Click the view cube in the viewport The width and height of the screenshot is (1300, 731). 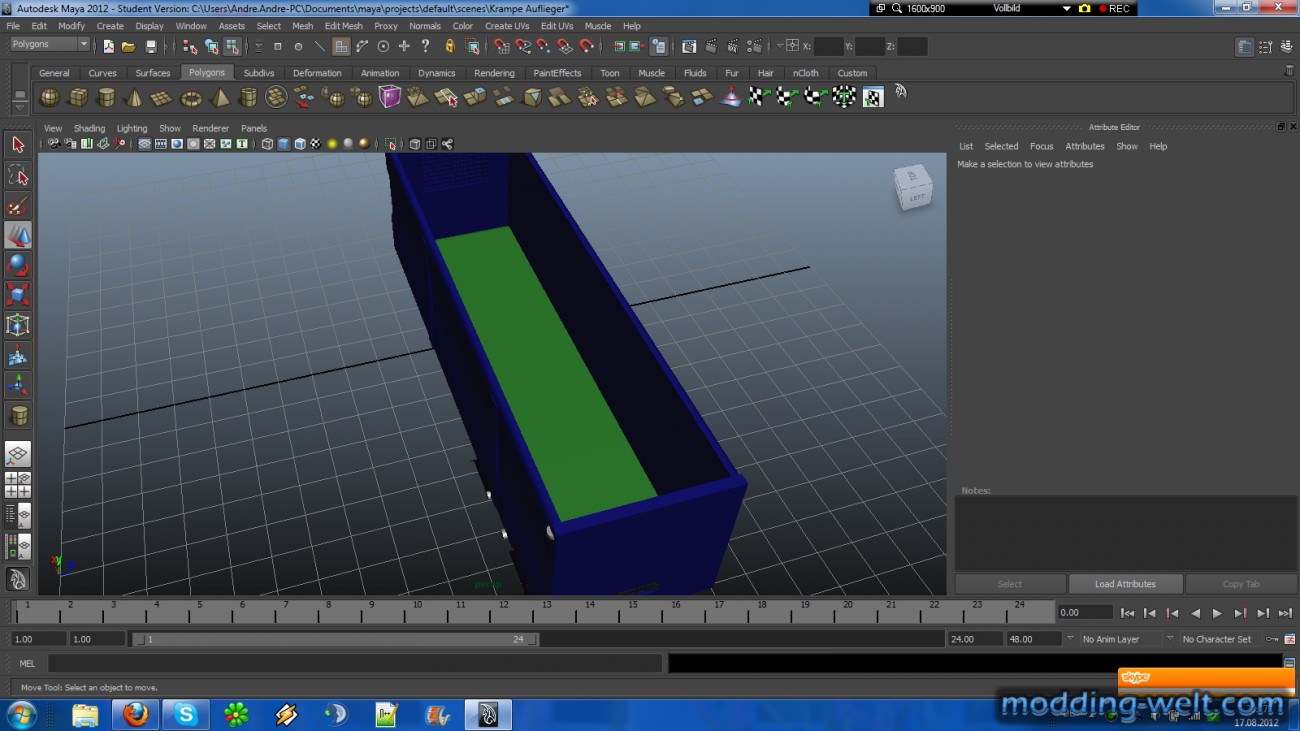(x=913, y=187)
